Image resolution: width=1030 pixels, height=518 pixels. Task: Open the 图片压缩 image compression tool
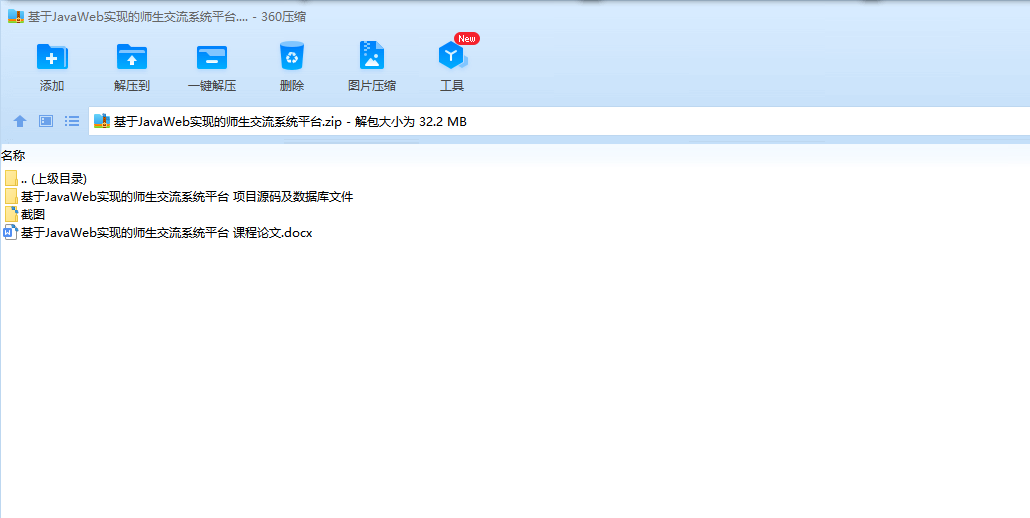[372, 56]
